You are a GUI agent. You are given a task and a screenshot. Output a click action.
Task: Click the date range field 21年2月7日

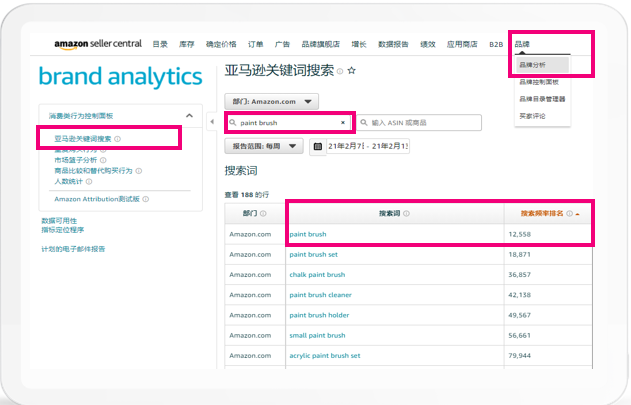pyautogui.click(x=367, y=146)
